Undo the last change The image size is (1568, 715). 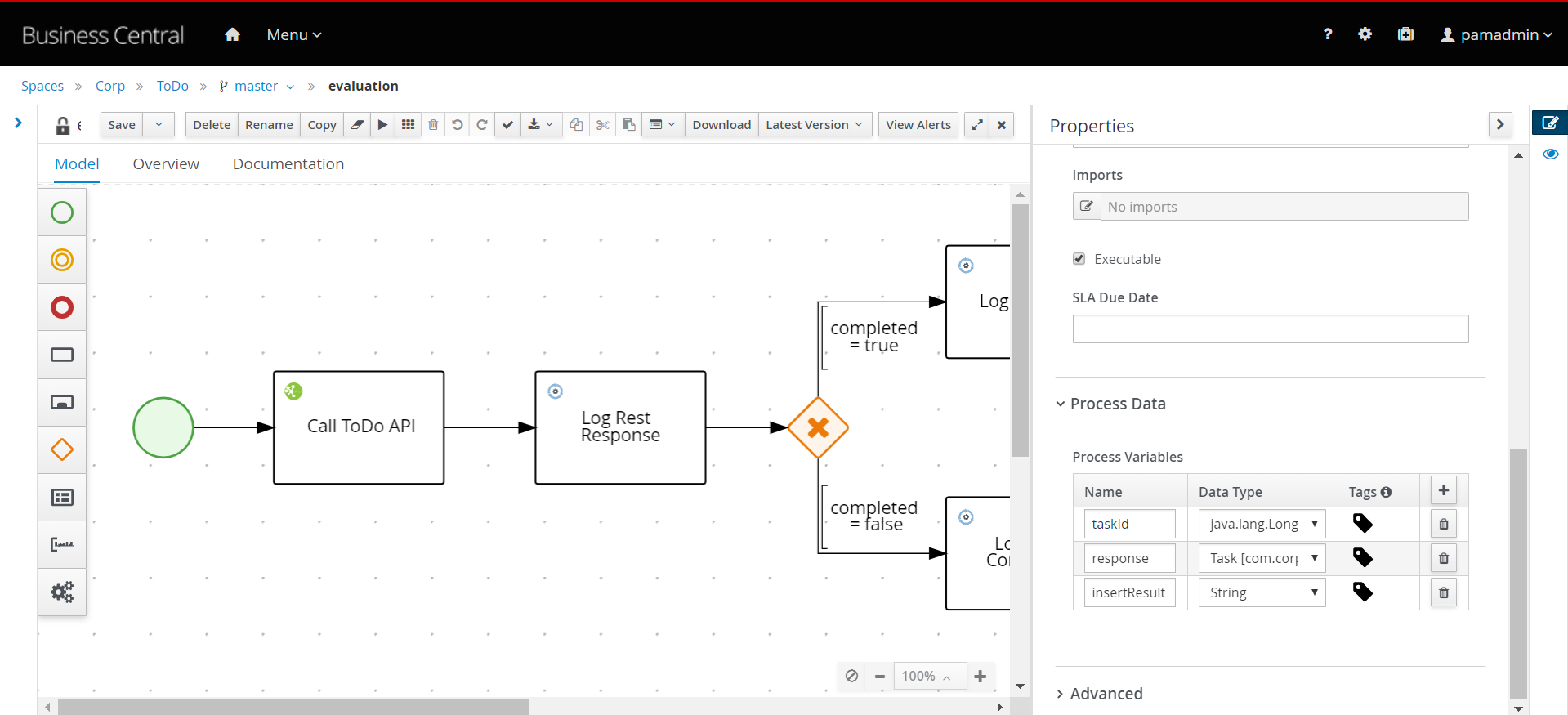click(458, 125)
